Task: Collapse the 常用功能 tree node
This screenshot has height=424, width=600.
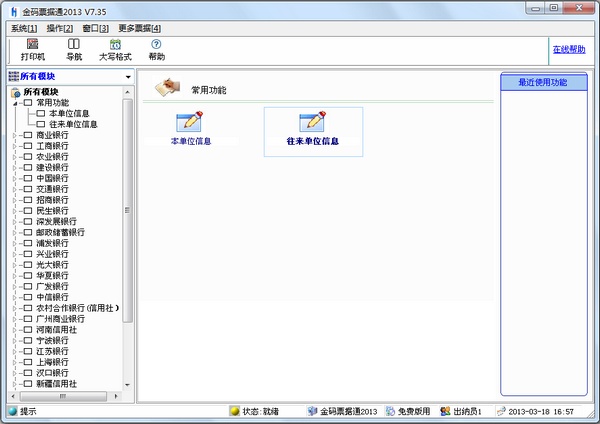Action: pos(15,103)
